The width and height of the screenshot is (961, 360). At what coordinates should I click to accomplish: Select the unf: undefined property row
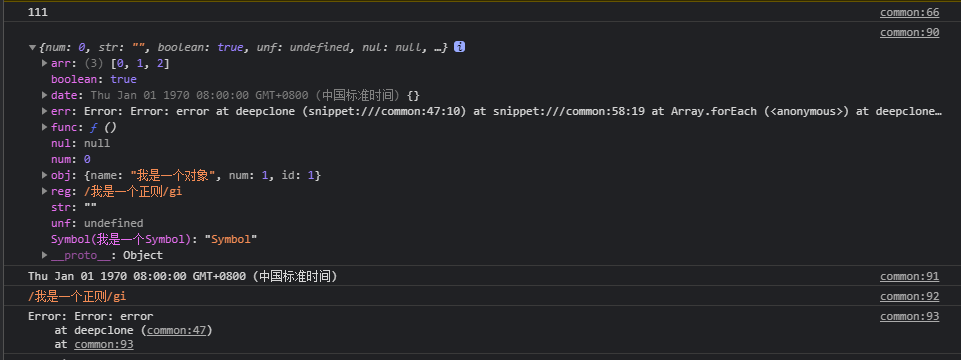(x=97, y=223)
